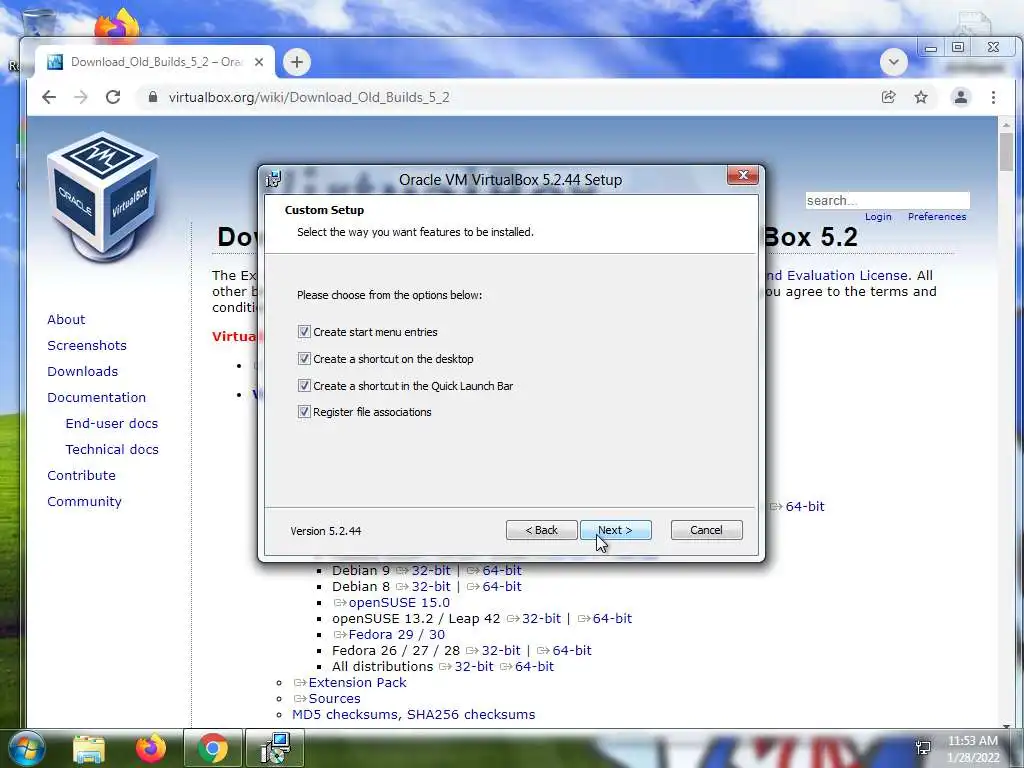Screen dimensions: 1024x768
Task: Click the installer icon in dialog title bar
Action: click(x=273, y=179)
